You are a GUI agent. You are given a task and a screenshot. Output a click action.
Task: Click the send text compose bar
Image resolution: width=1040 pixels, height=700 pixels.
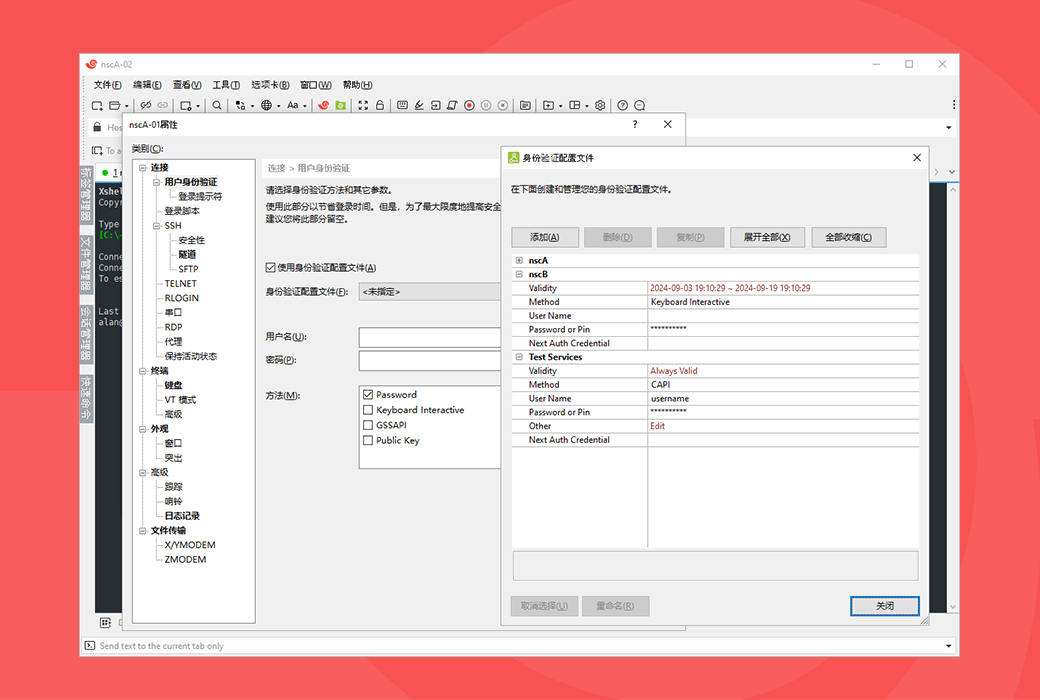pos(521,646)
